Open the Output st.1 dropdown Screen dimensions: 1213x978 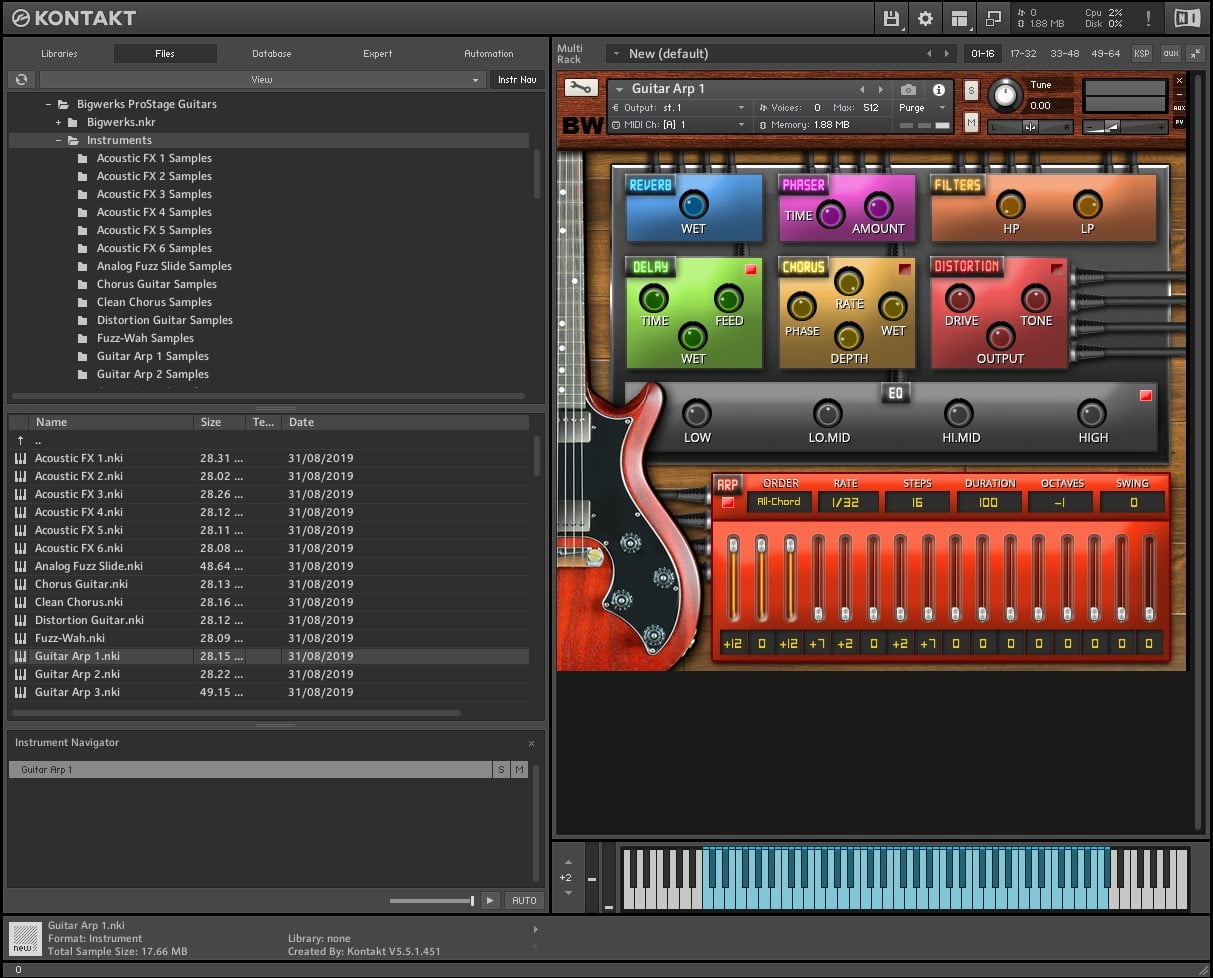pyautogui.click(x=680, y=108)
